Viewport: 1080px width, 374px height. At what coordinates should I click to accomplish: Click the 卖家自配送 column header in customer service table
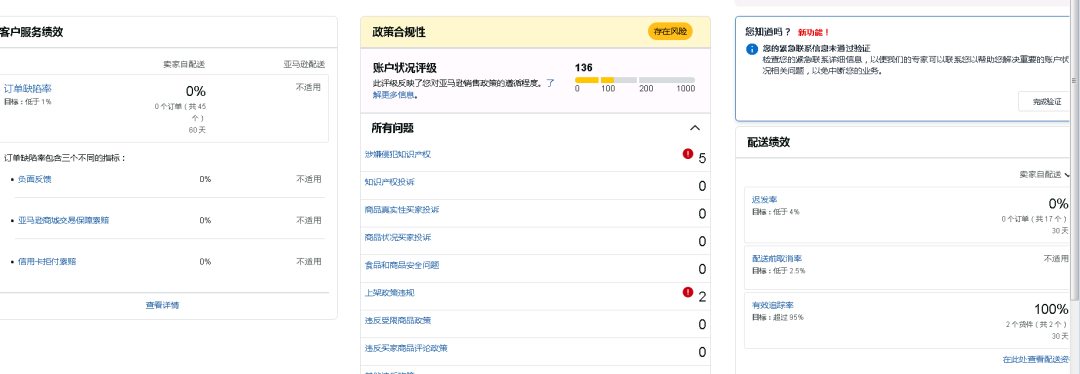[x=184, y=64]
